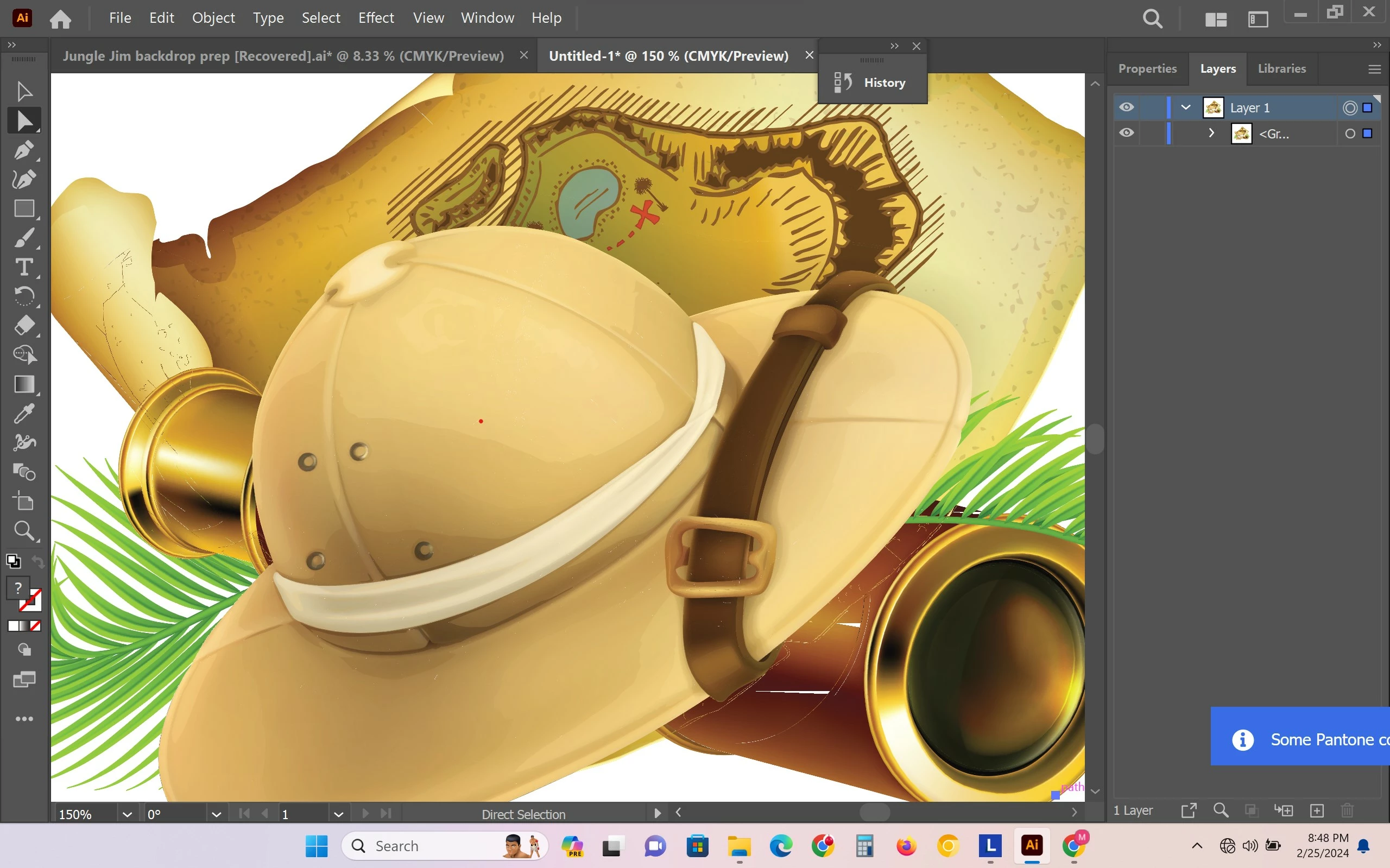Switch to the Properties tab
Viewport: 1390px width, 868px height.
1147,68
